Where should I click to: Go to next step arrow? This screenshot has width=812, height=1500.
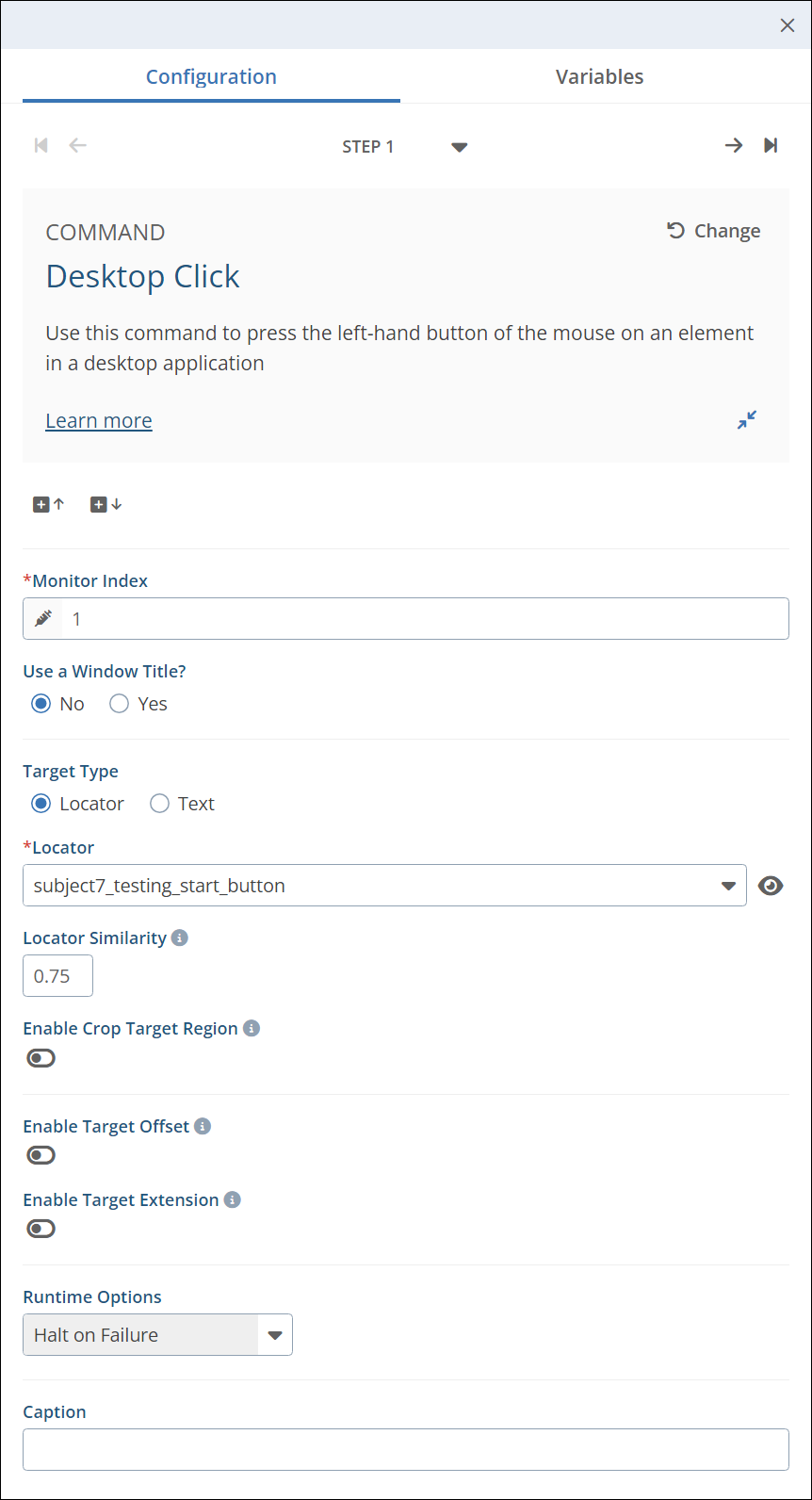coord(733,145)
